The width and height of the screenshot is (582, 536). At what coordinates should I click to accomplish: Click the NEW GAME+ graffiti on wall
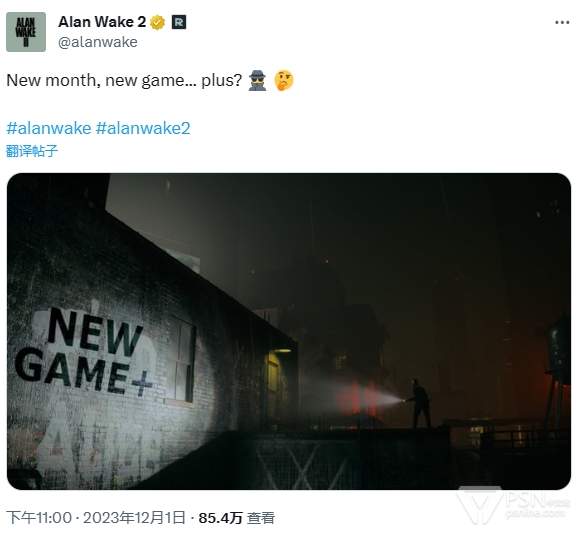click(x=84, y=352)
